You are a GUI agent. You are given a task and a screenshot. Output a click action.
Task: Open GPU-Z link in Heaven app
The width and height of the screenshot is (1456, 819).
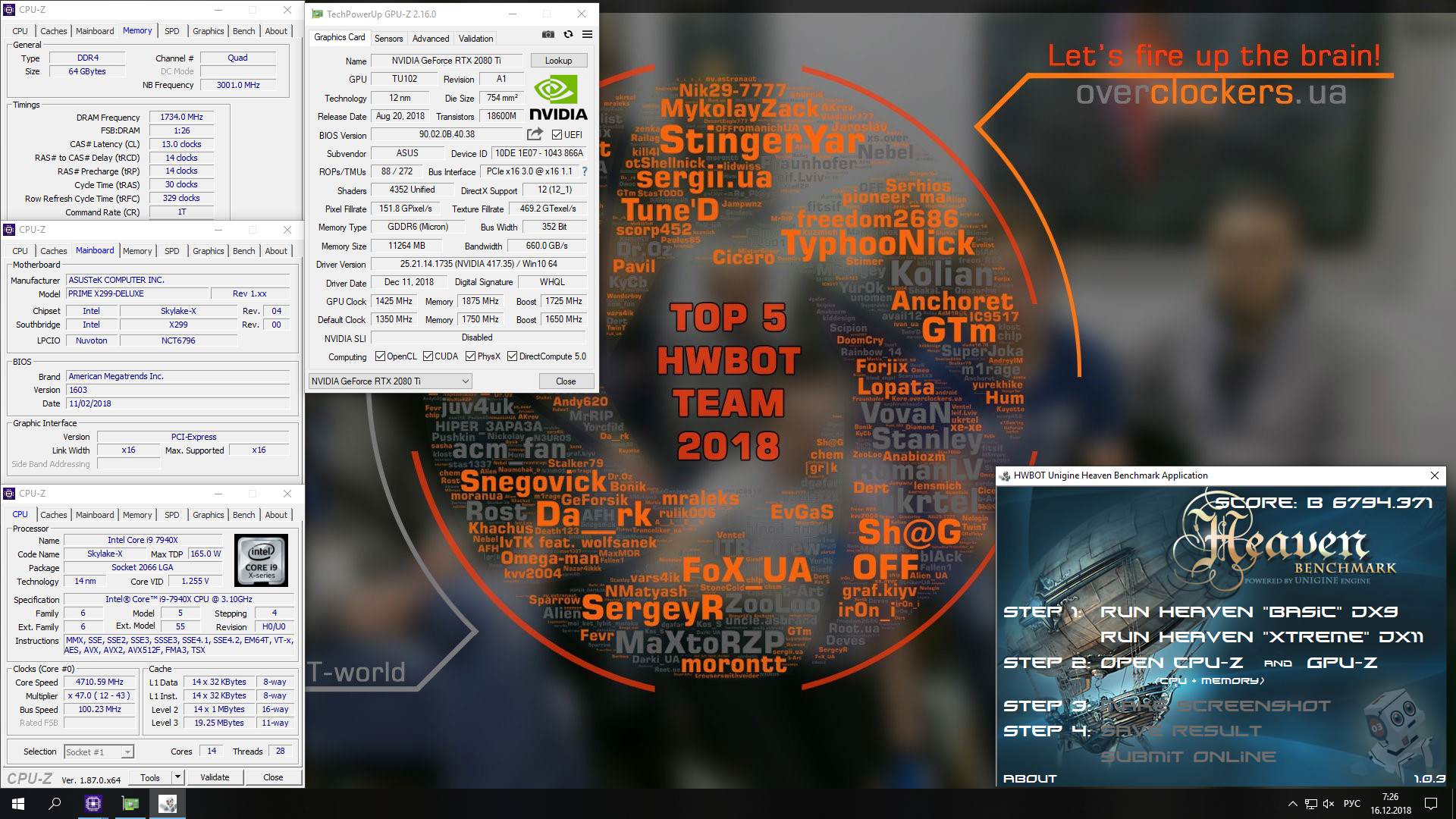coord(1341,663)
